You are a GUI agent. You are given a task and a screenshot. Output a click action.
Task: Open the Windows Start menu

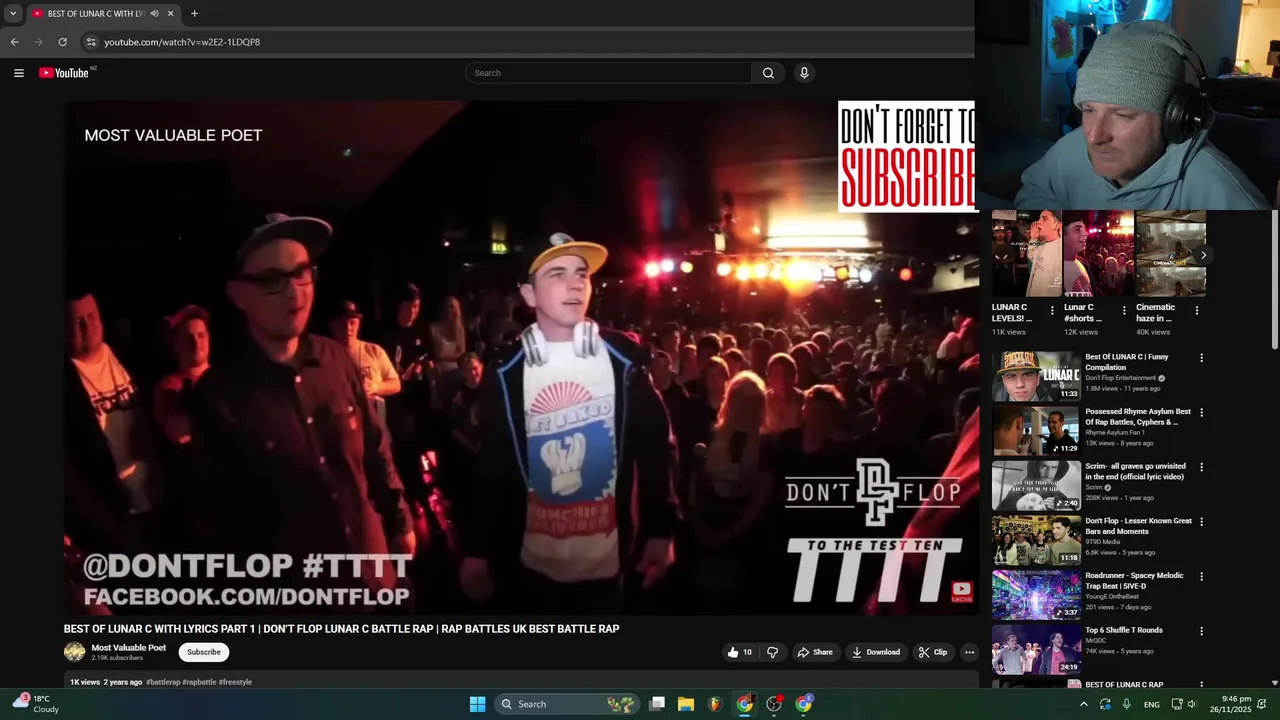(x=478, y=704)
